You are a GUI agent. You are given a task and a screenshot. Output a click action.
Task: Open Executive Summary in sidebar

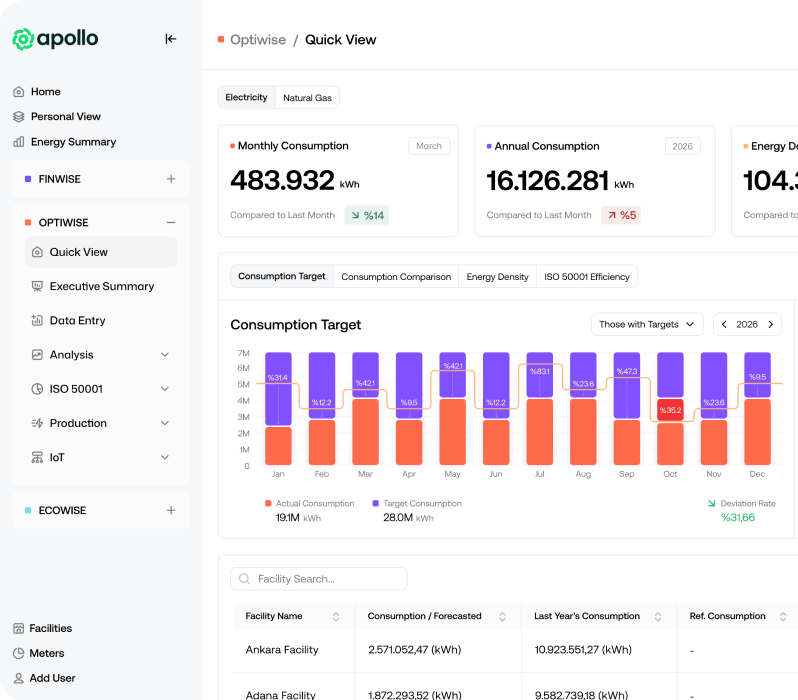coord(101,287)
